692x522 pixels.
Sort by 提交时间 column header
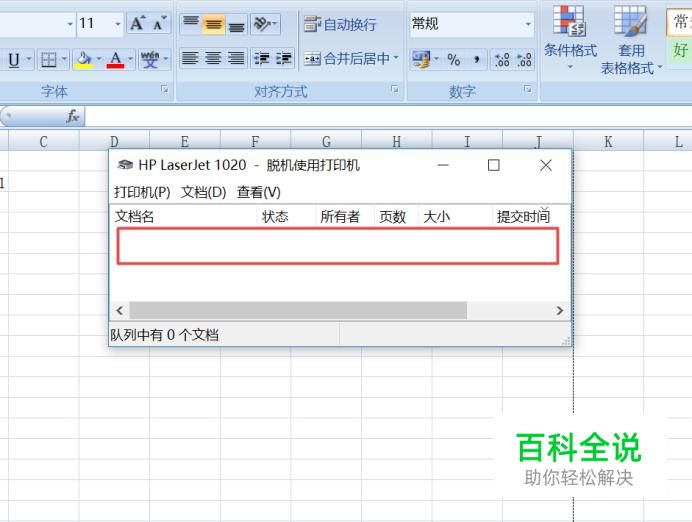click(531, 217)
